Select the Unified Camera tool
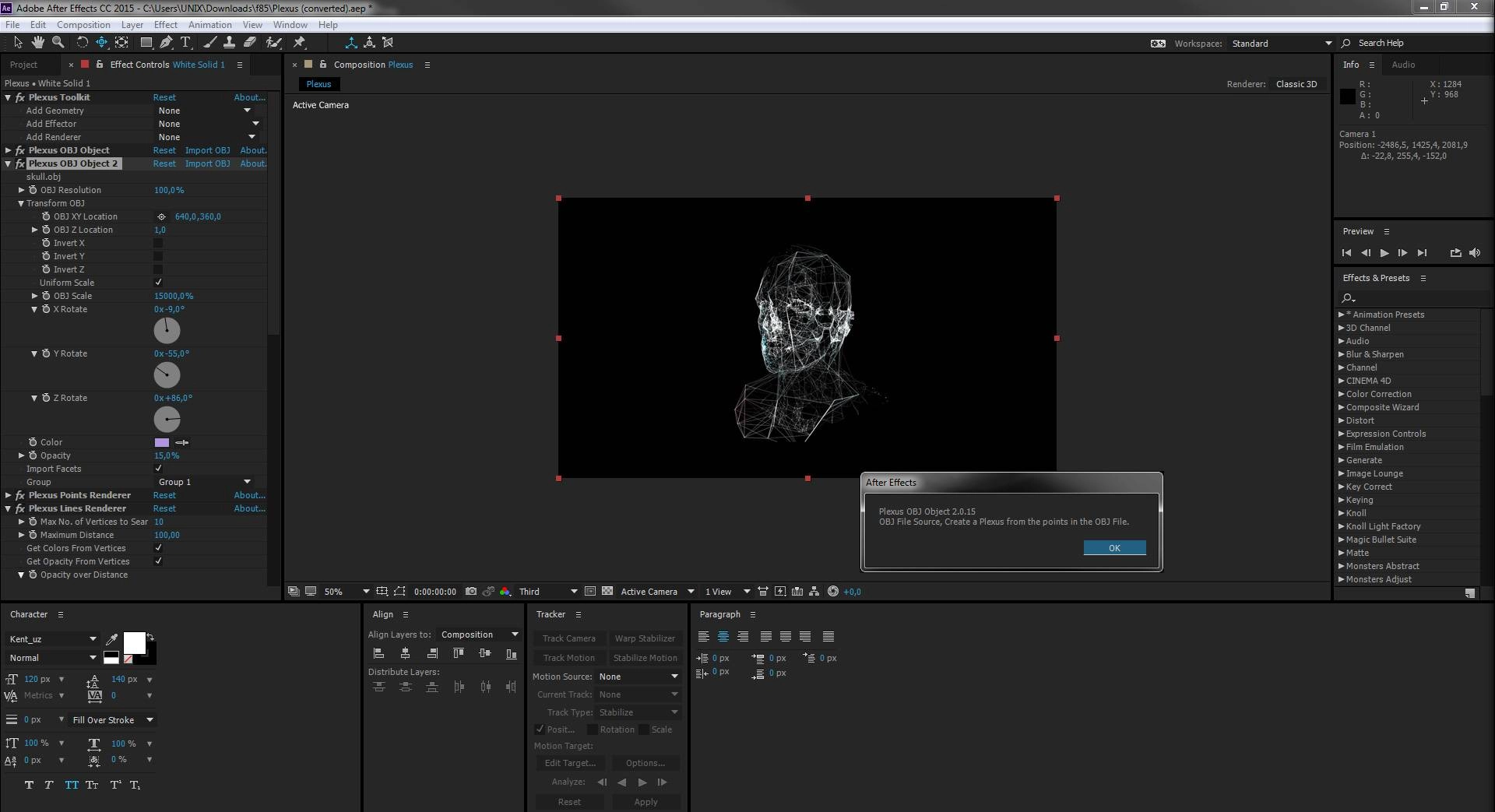The width and height of the screenshot is (1495, 812). (101, 42)
